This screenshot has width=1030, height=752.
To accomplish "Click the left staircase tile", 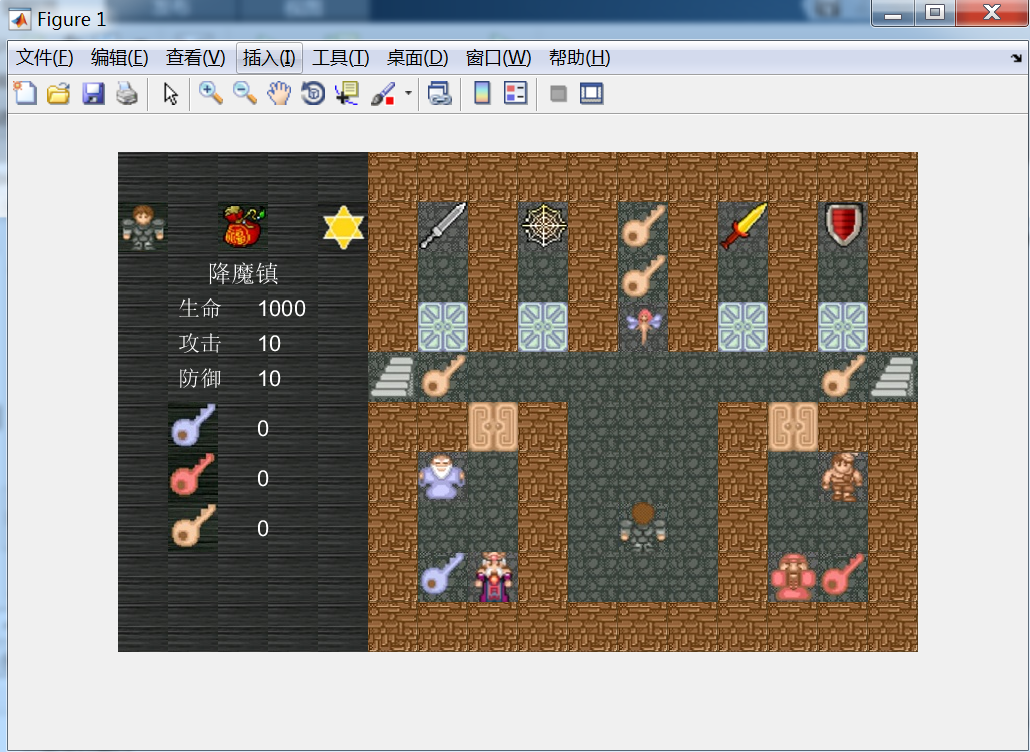I will click(393, 377).
